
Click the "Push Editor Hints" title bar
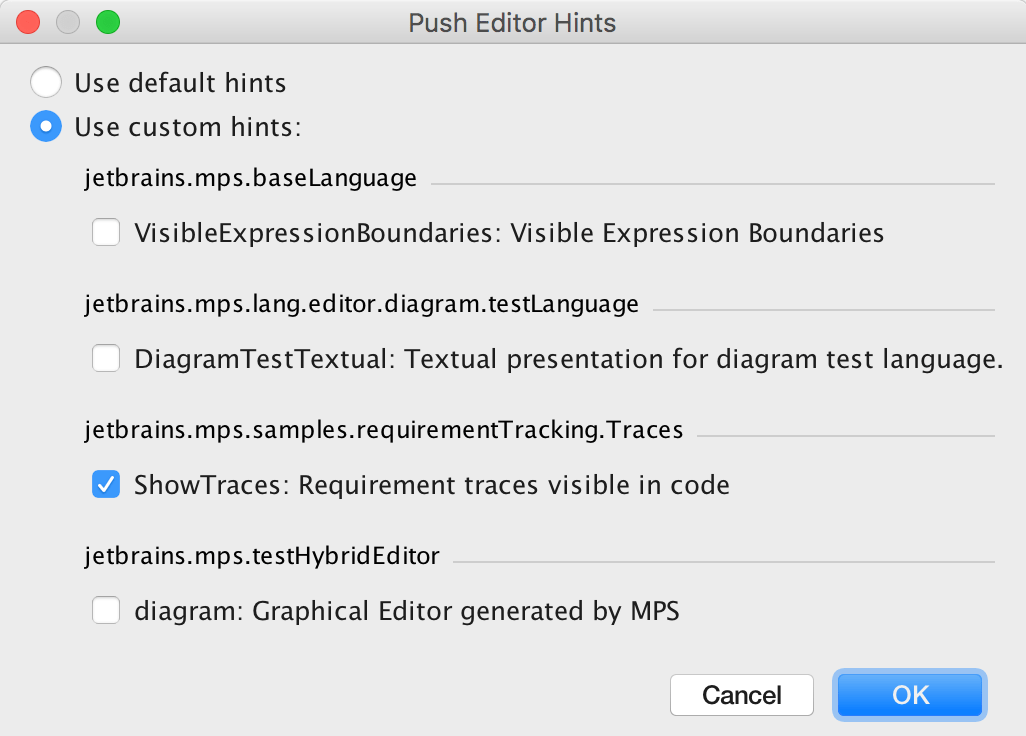click(512, 22)
